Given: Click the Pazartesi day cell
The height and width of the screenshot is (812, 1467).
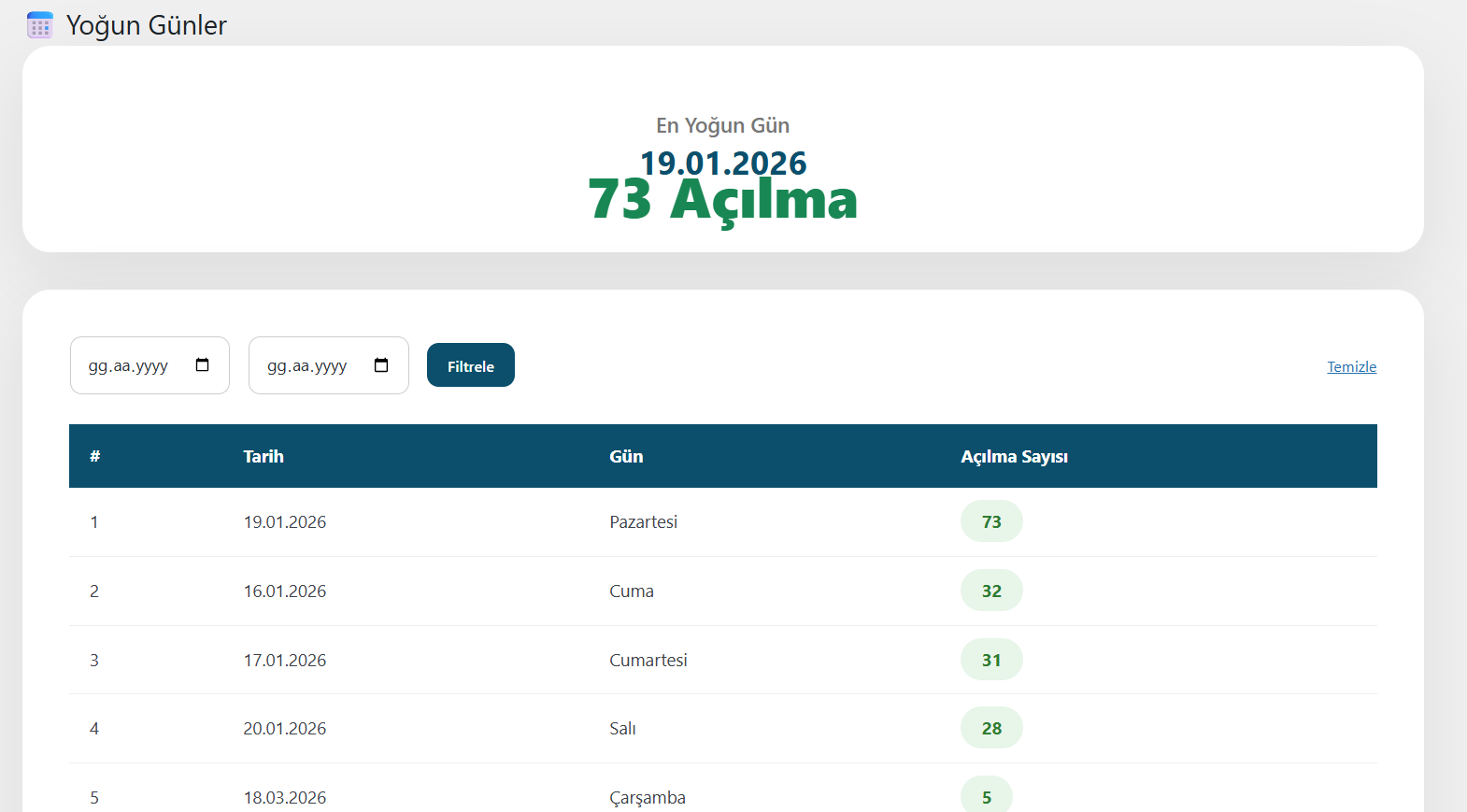Looking at the screenshot, I should (x=644, y=521).
